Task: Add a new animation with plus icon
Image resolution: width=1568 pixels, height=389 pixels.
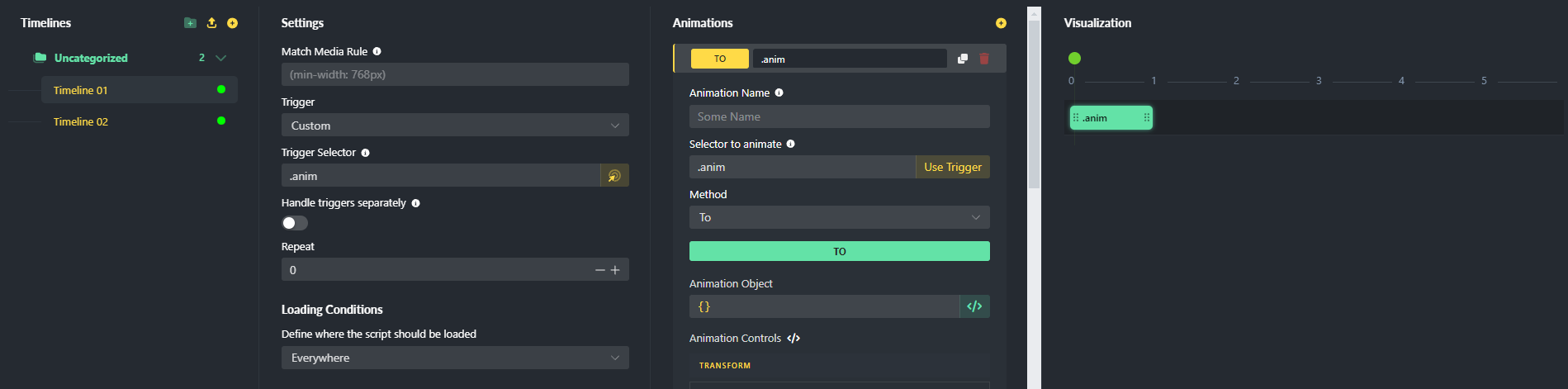Action: [x=1001, y=23]
